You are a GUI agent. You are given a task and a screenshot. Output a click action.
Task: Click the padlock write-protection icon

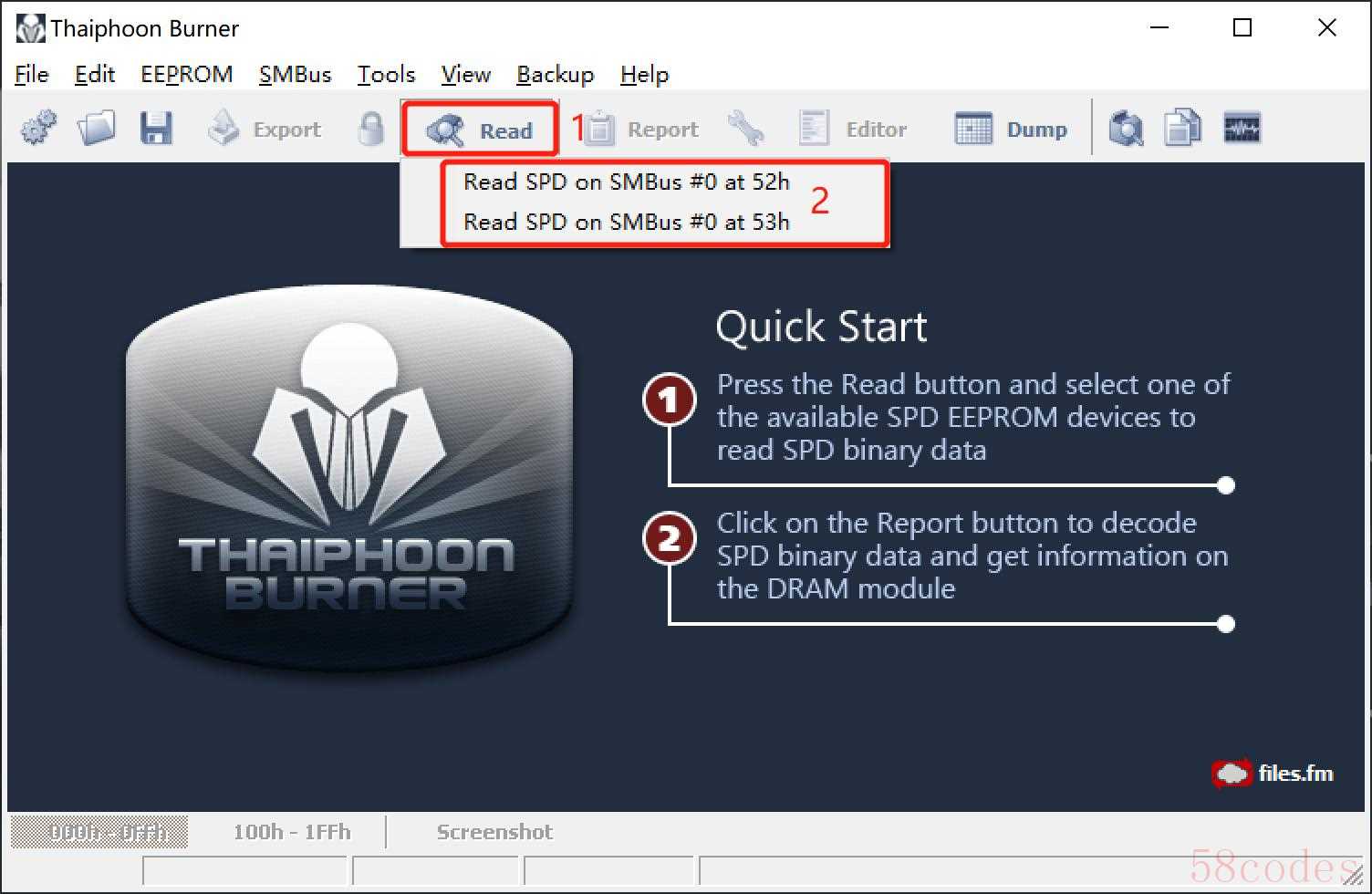370,129
